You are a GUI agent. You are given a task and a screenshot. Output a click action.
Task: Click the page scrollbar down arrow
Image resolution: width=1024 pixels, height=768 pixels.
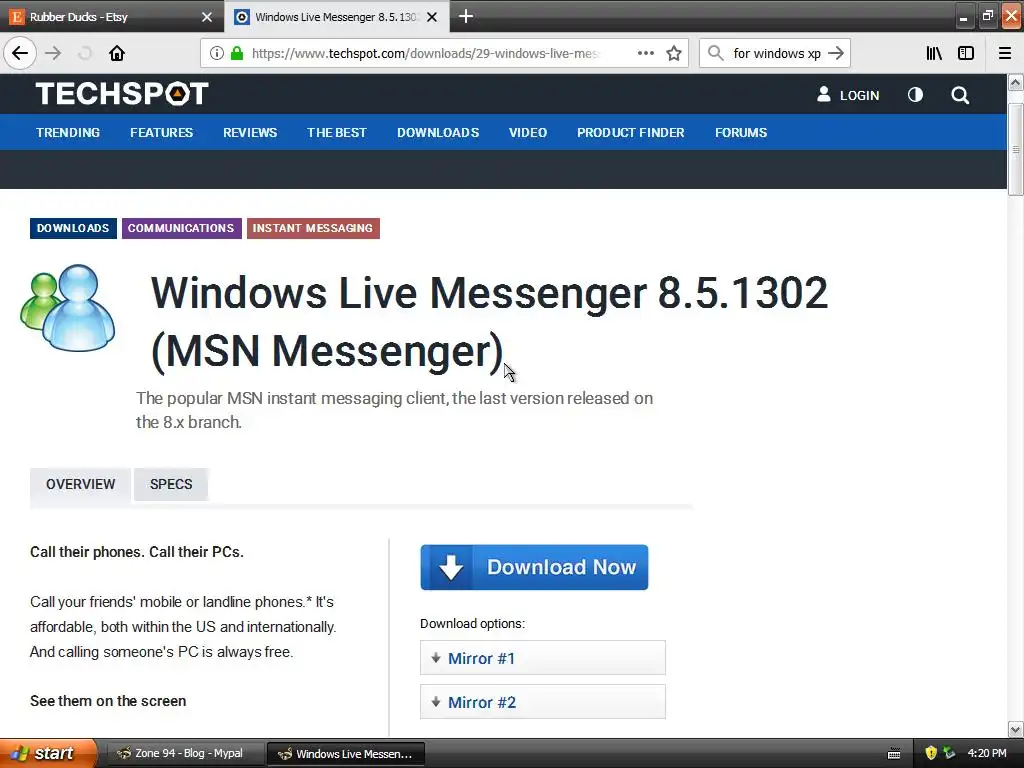point(1016,729)
